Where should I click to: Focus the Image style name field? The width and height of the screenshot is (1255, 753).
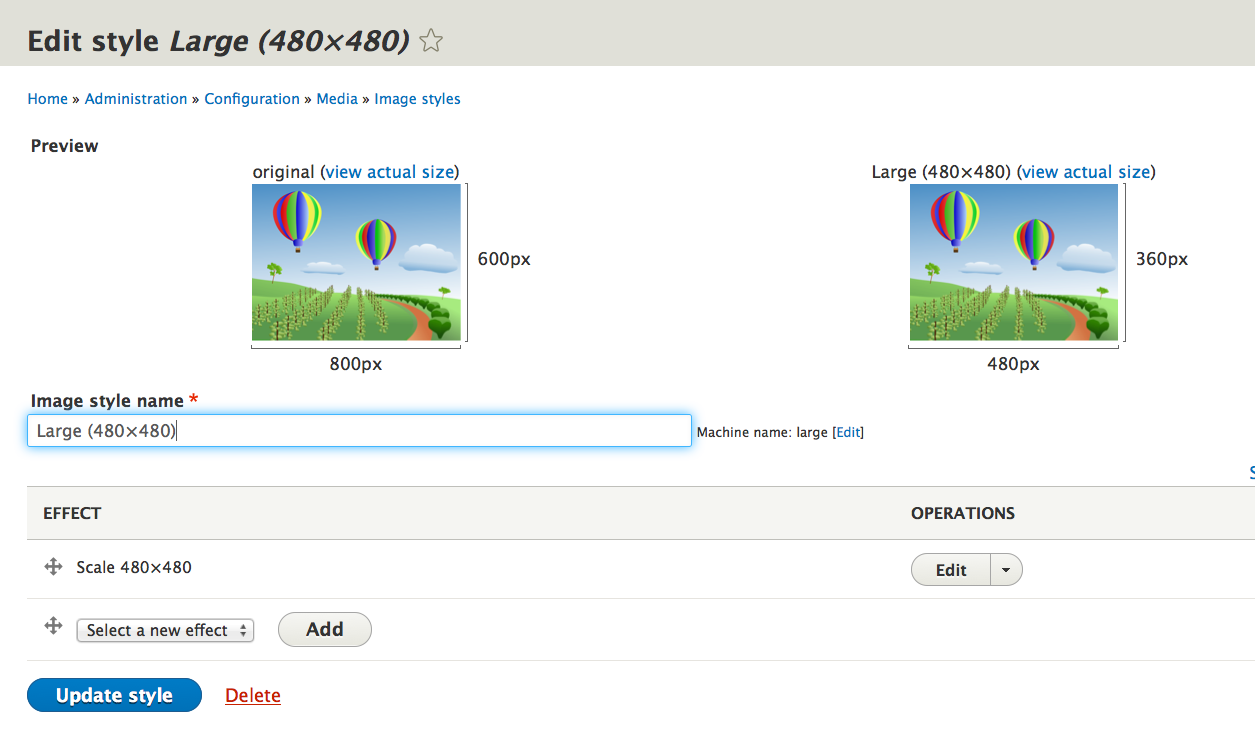click(359, 431)
